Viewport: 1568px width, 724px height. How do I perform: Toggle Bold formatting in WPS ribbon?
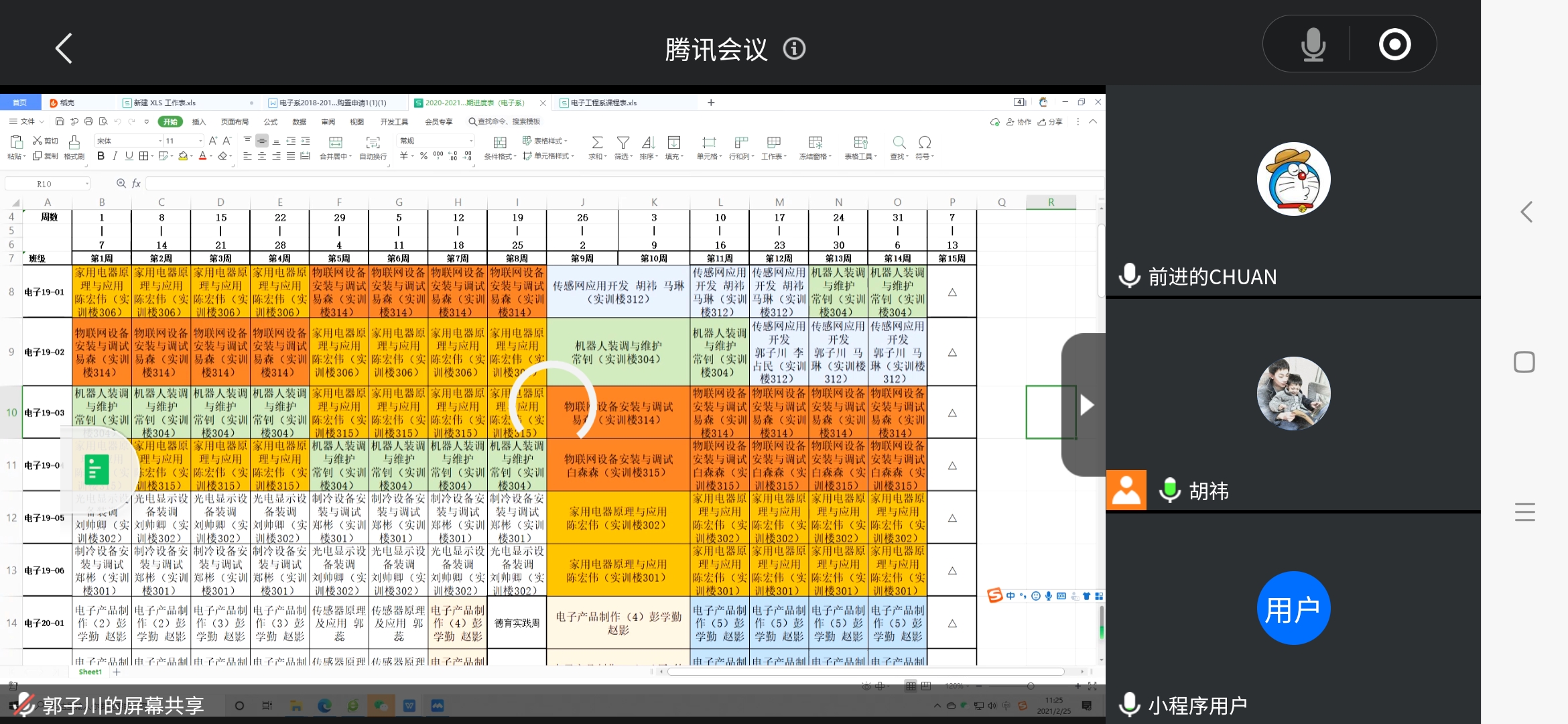101,156
